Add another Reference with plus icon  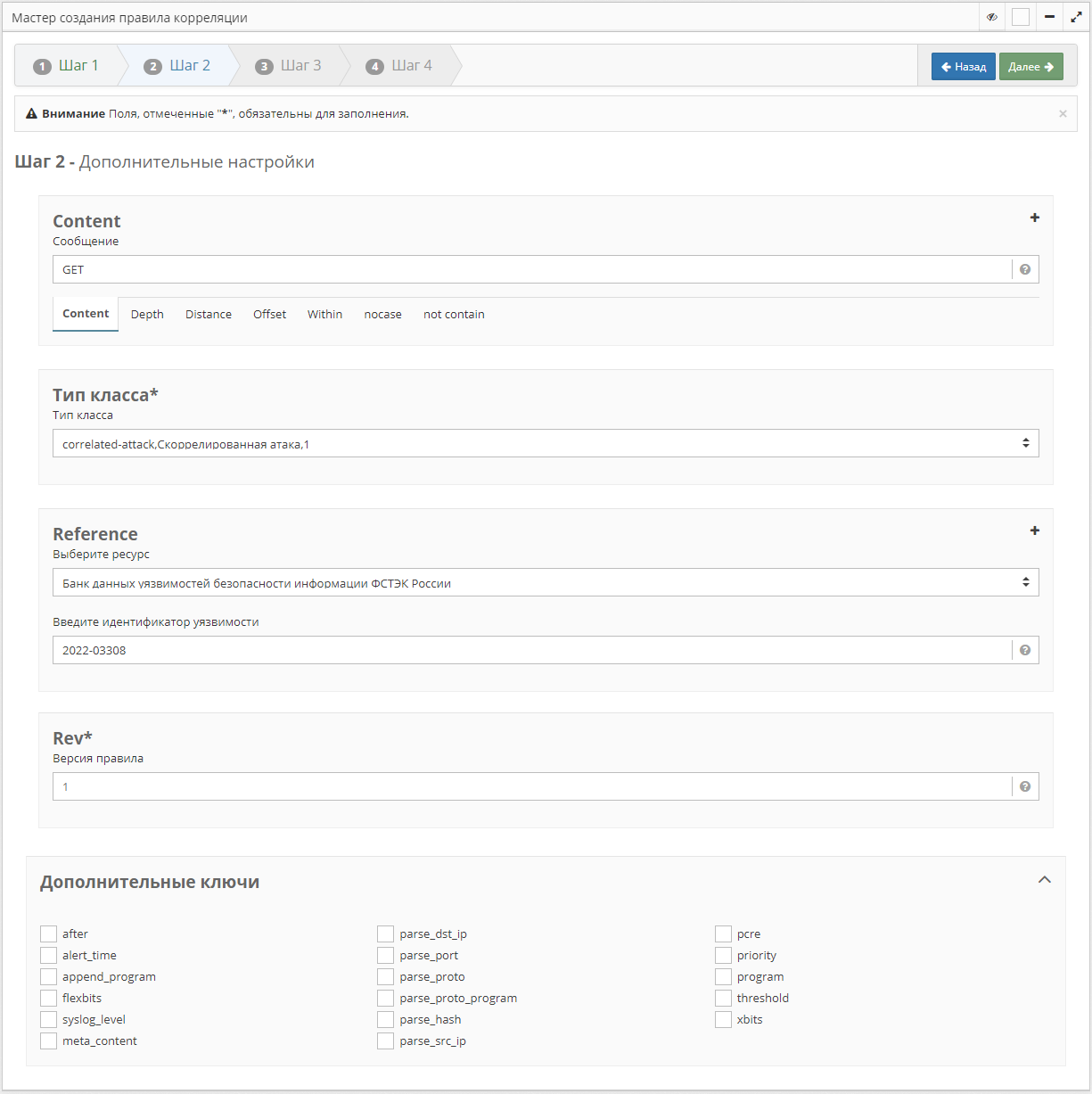1035,531
